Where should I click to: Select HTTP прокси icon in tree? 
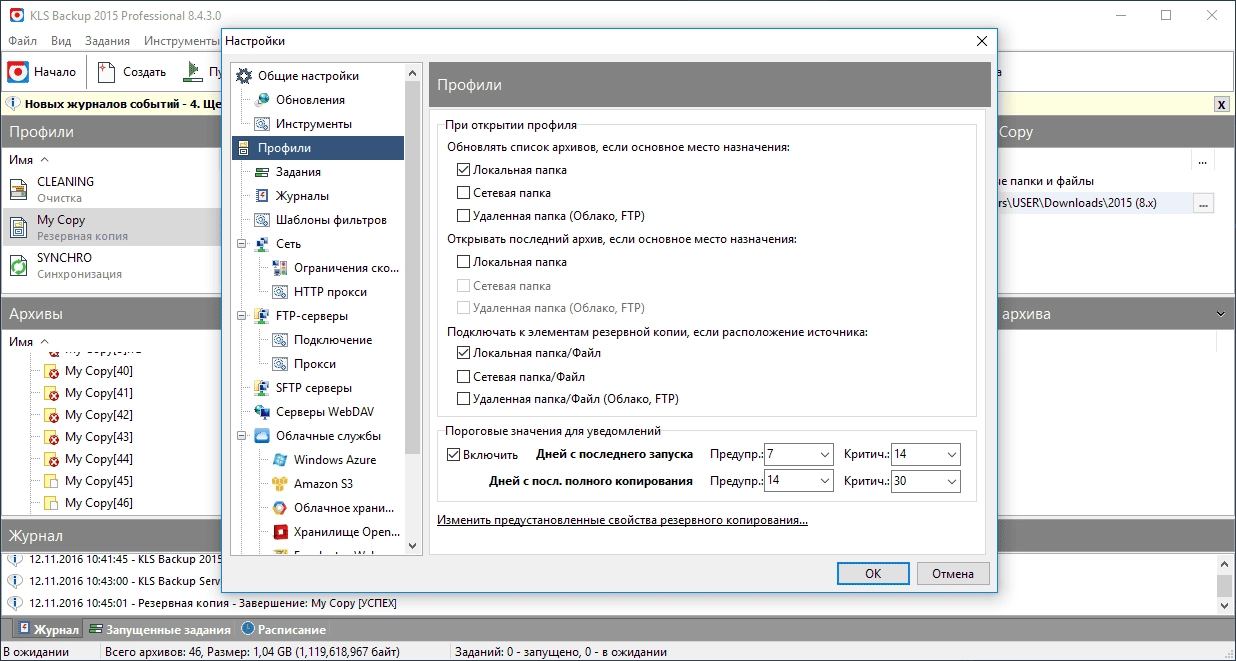(280, 292)
